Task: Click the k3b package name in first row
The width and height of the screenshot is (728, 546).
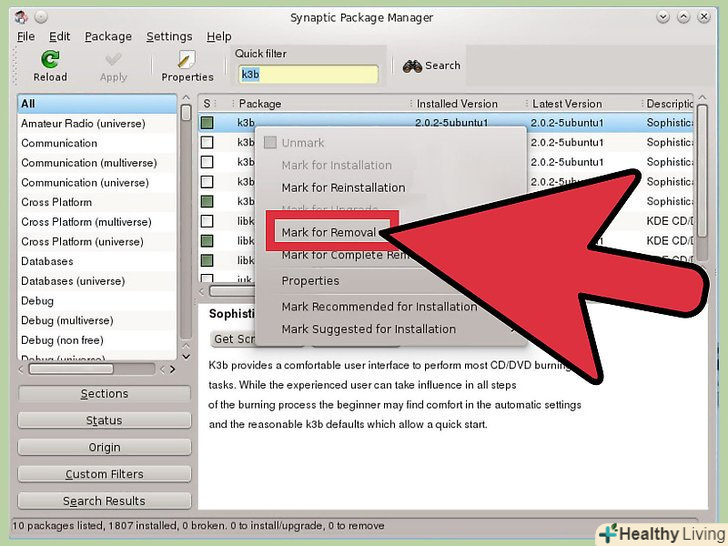Action: coord(246,123)
